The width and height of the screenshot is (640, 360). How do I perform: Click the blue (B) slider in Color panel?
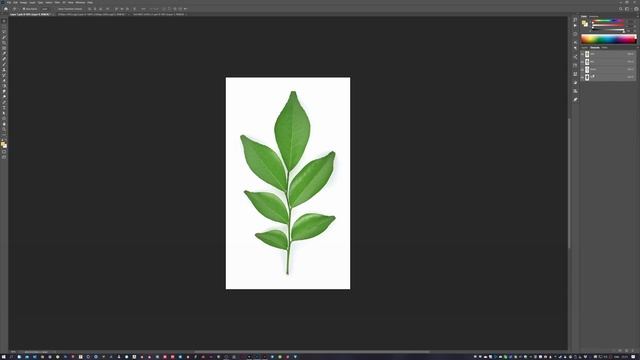coord(608,30)
